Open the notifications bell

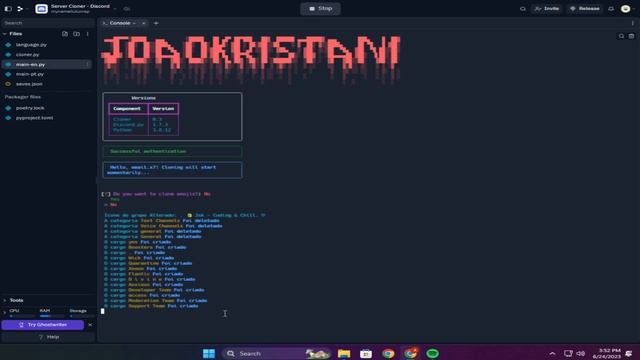[611, 9]
